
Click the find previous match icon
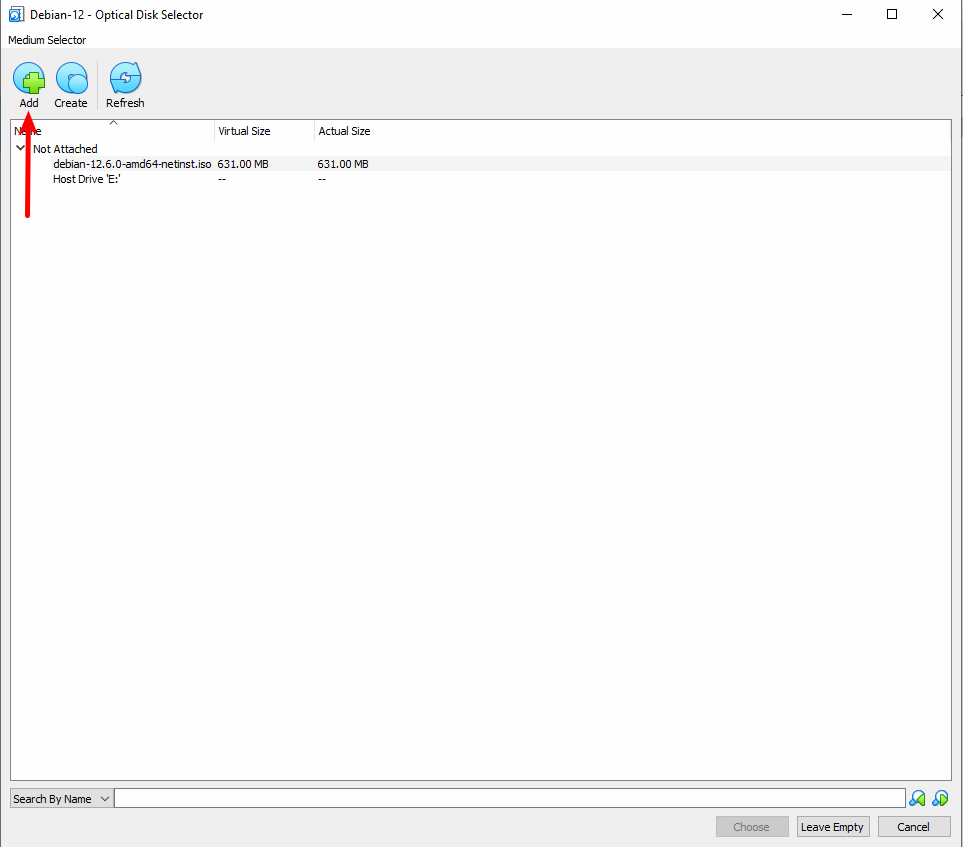(x=917, y=798)
